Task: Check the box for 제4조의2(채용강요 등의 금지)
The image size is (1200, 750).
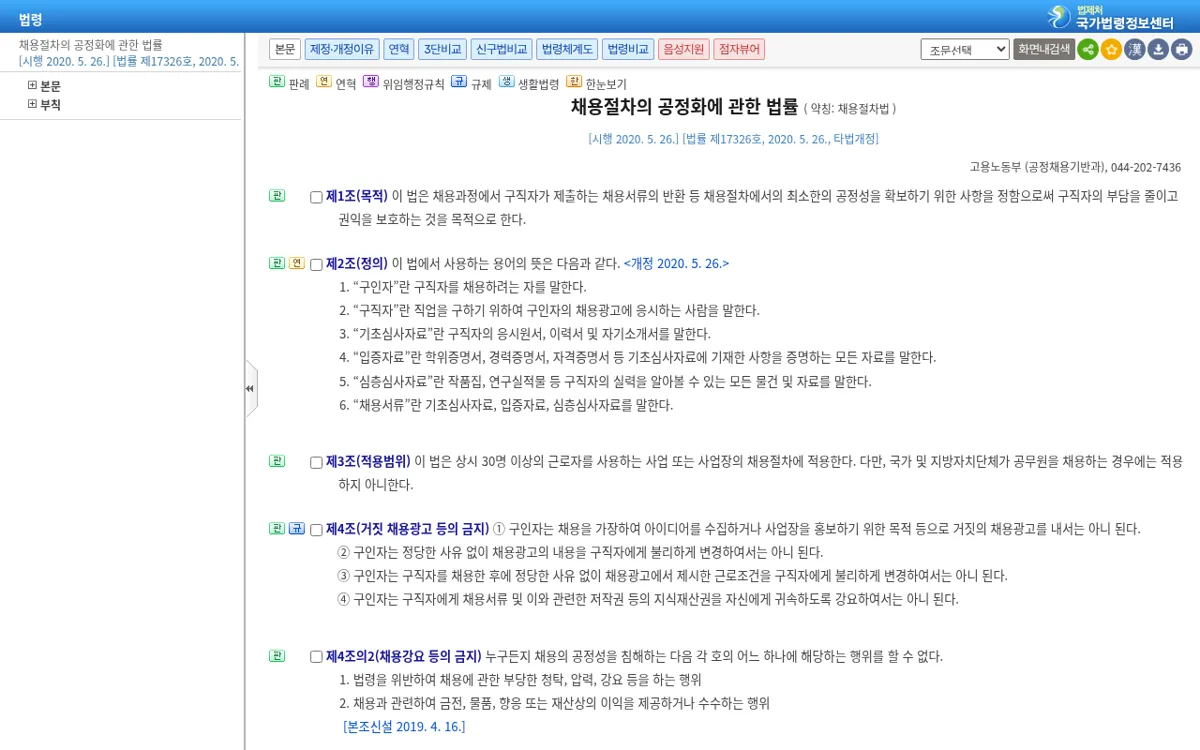Action: pos(316,658)
